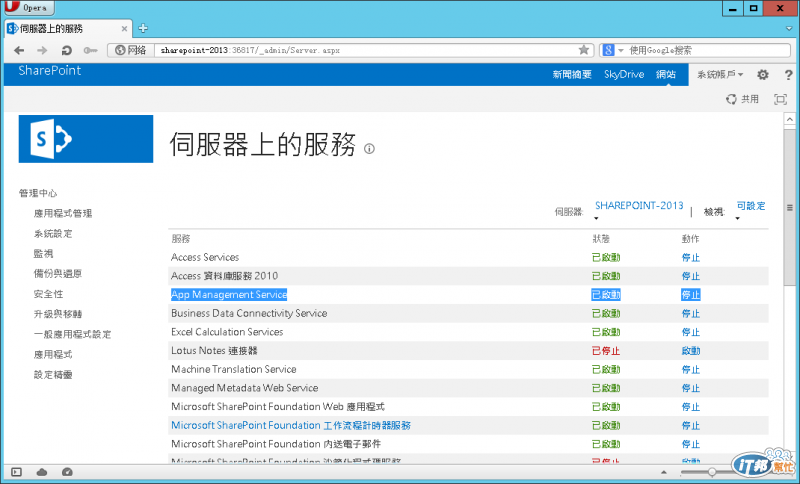Start the Lotus Notes 連接器 service

[691, 351]
